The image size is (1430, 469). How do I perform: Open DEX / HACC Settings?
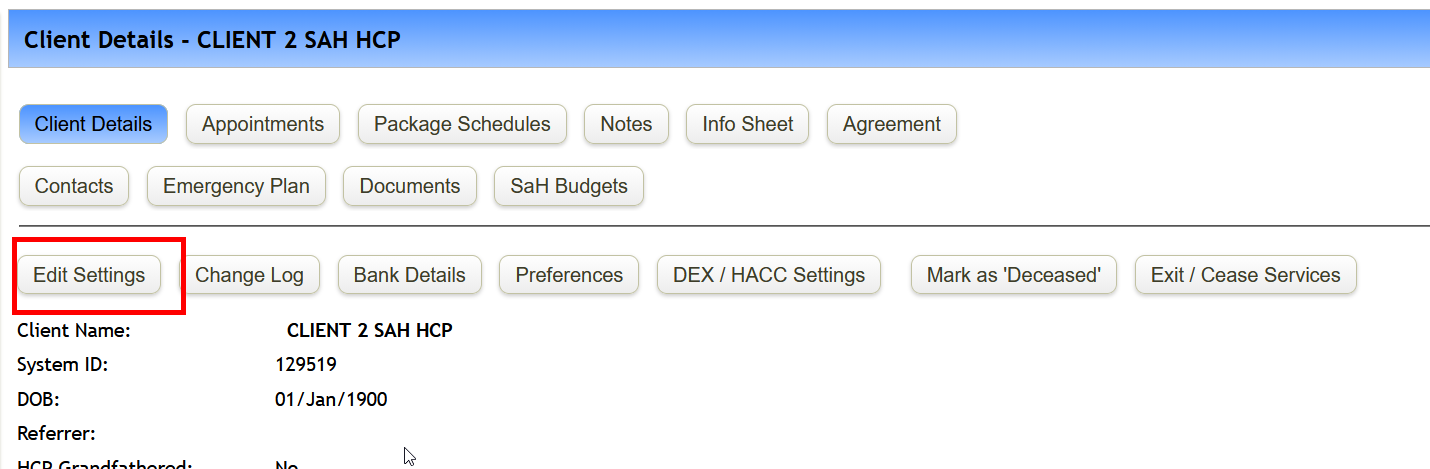tap(769, 276)
